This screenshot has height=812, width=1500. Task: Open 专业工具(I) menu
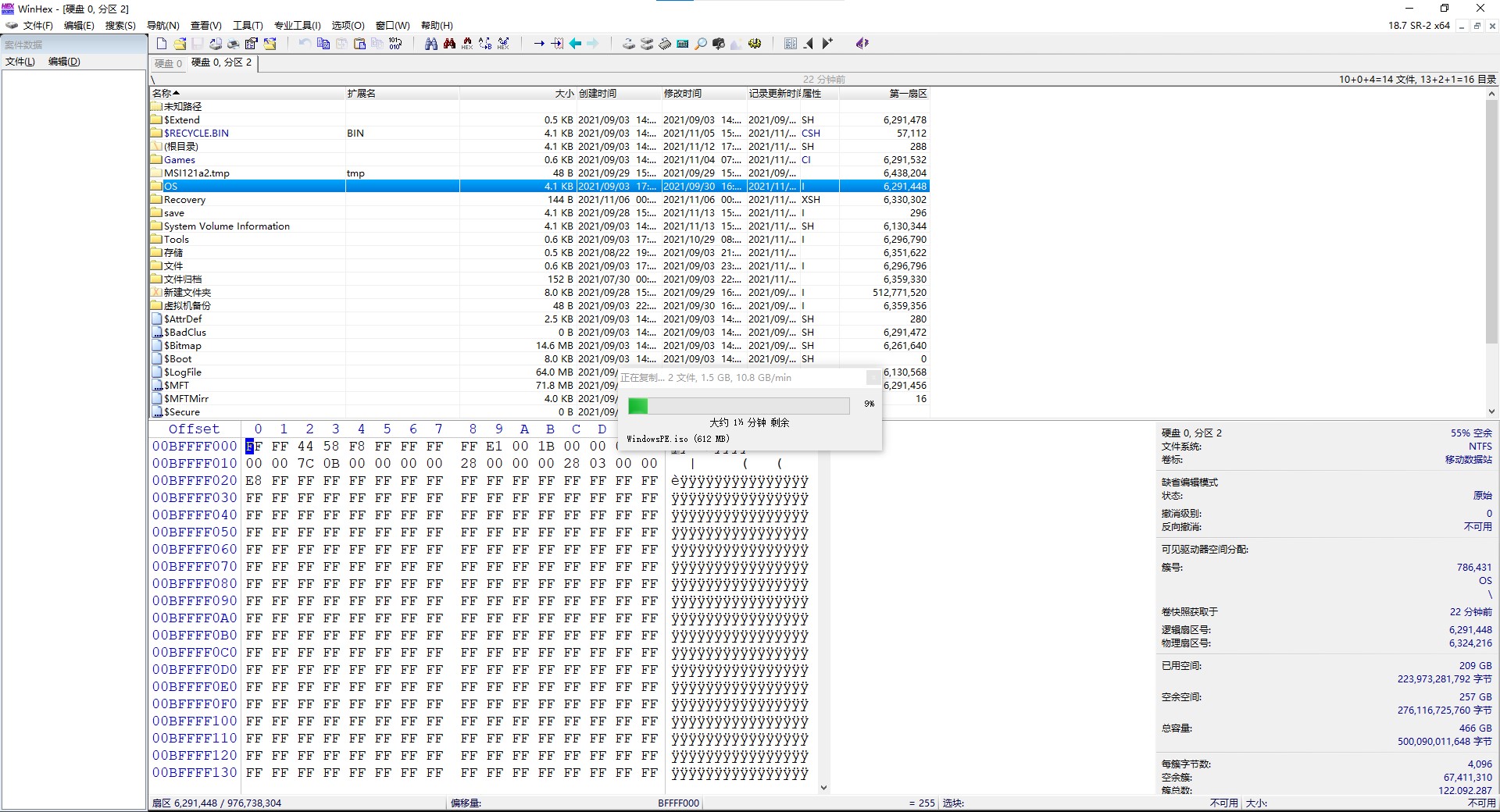point(297,26)
